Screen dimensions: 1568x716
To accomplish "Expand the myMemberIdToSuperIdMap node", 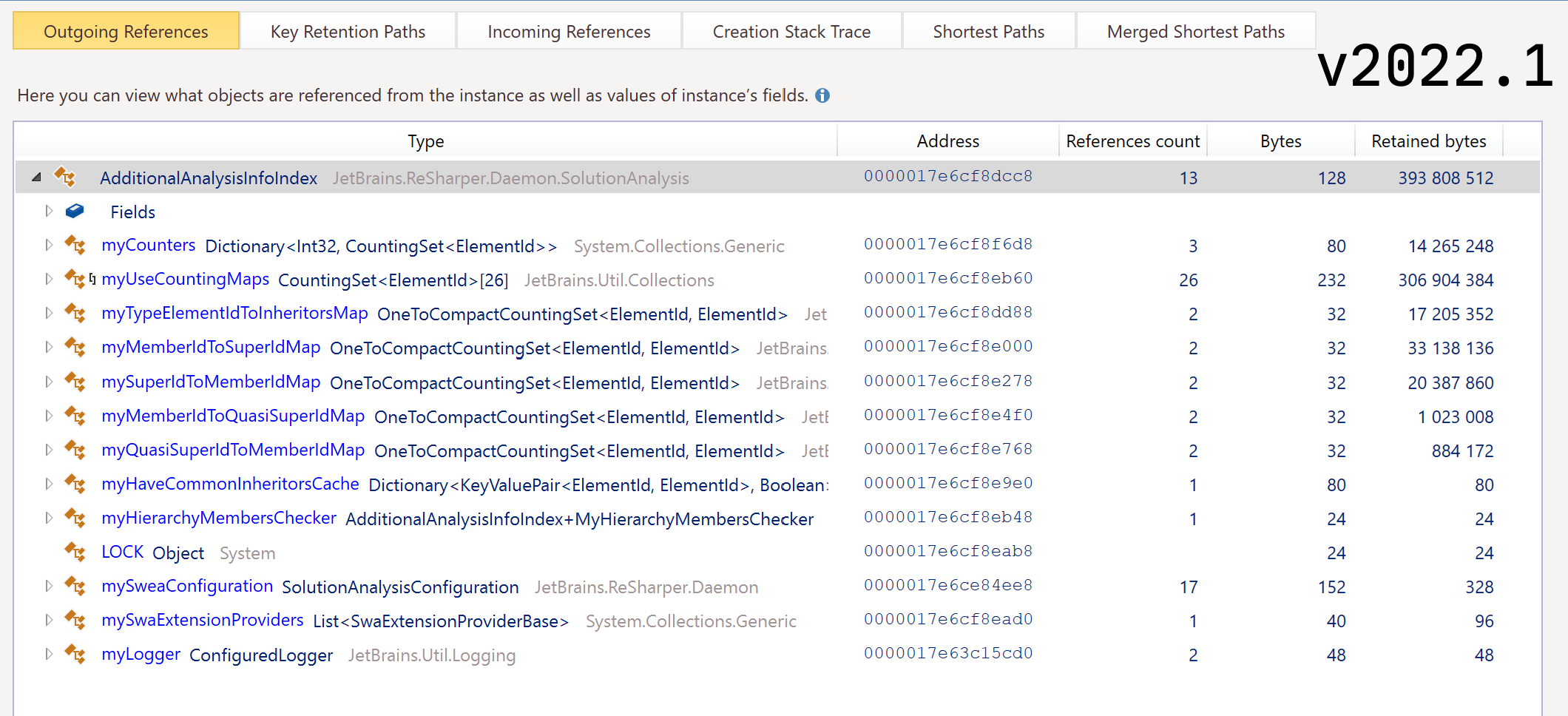I will click(49, 348).
